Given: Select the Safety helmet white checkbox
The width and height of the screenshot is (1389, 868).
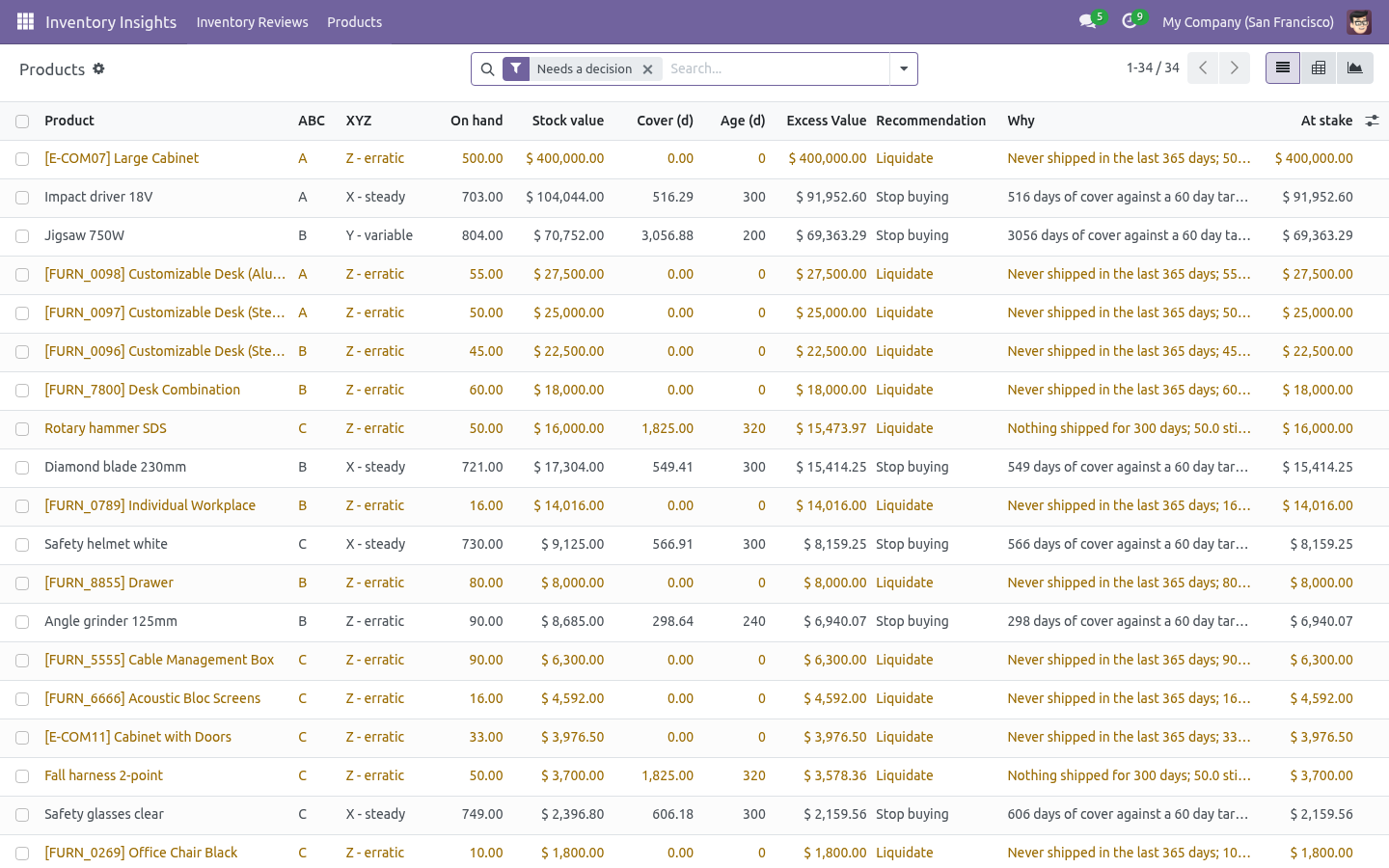Looking at the screenshot, I should coord(22,545).
